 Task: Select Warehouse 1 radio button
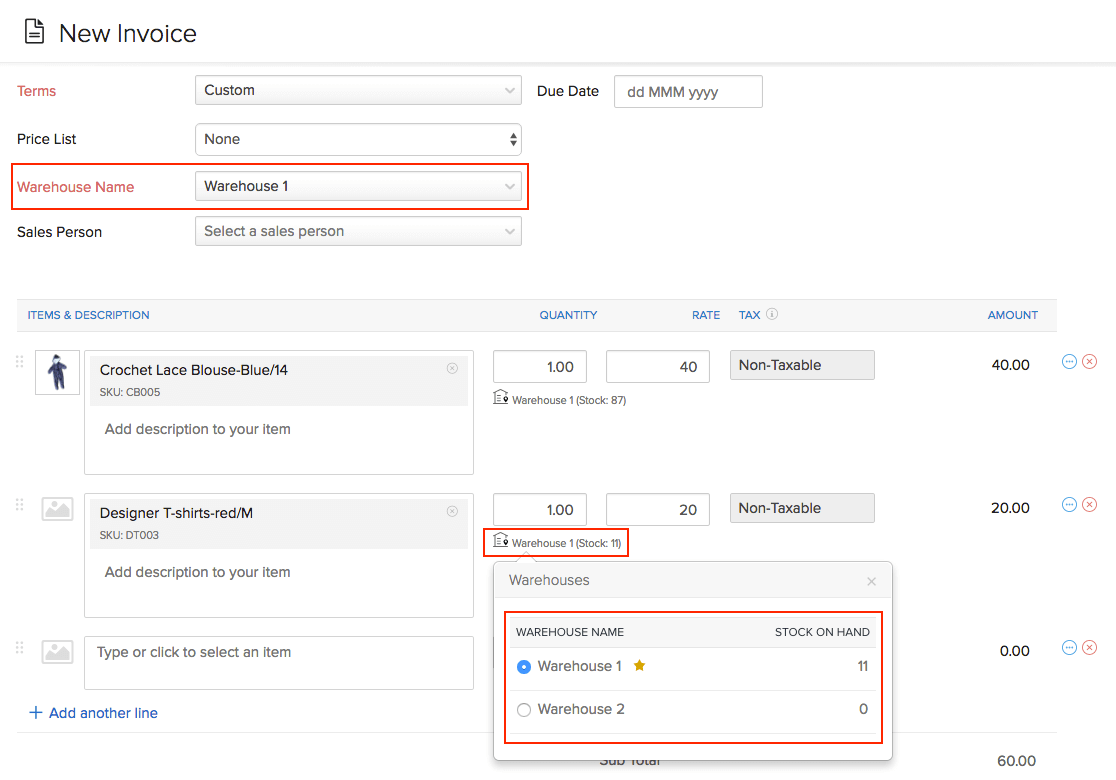[524, 667]
